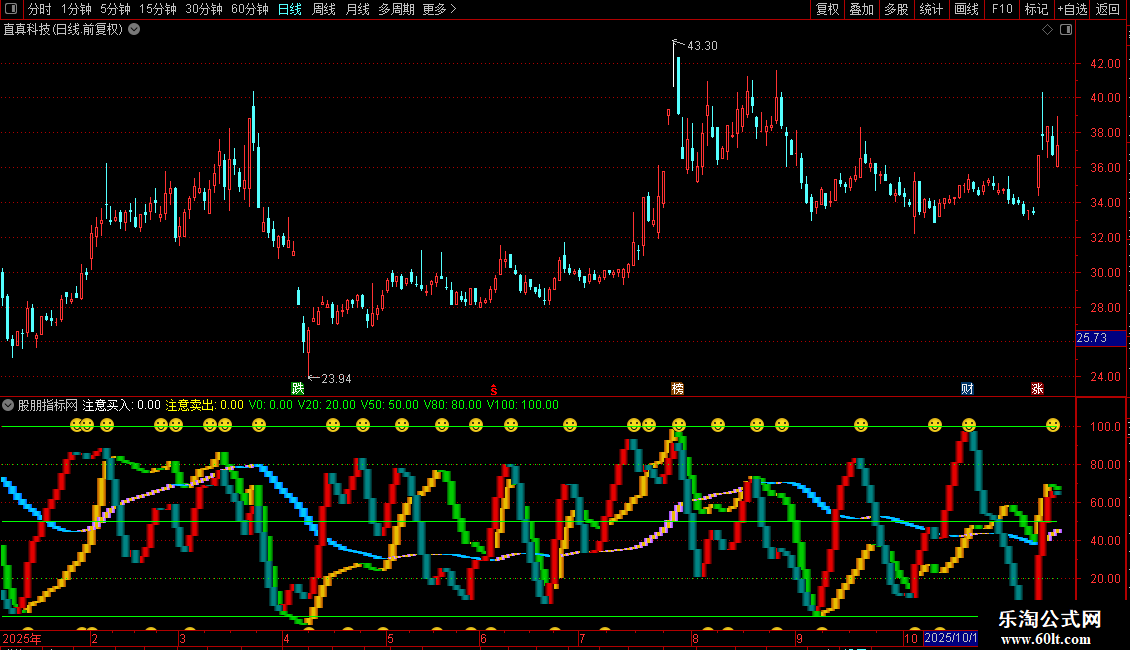This screenshot has height=650, width=1130.
Task: Click the red 涨 limit-up marker
Action: (x=1037, y=388)
